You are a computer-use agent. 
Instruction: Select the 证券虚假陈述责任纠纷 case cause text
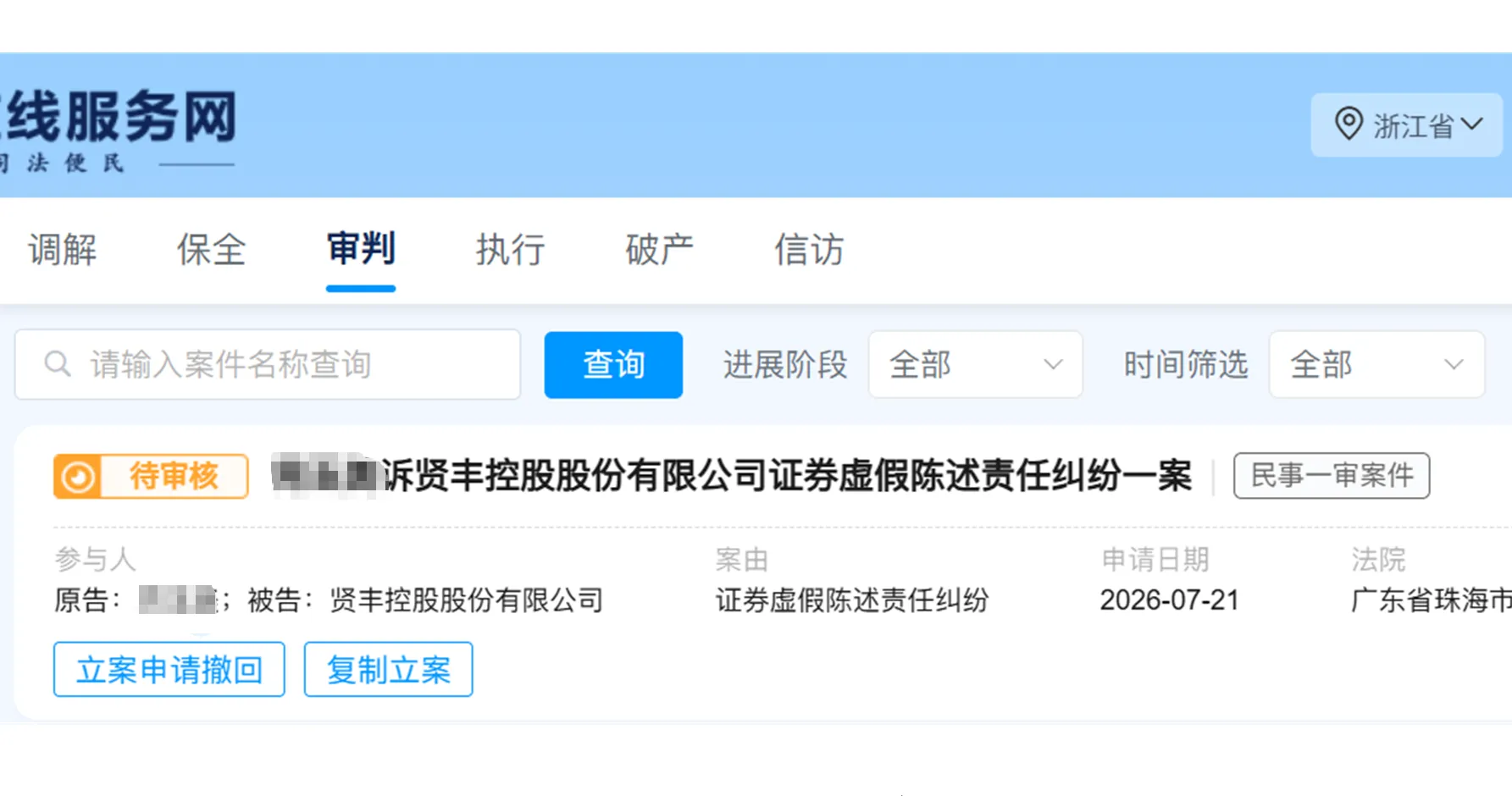tap(852, 600)
